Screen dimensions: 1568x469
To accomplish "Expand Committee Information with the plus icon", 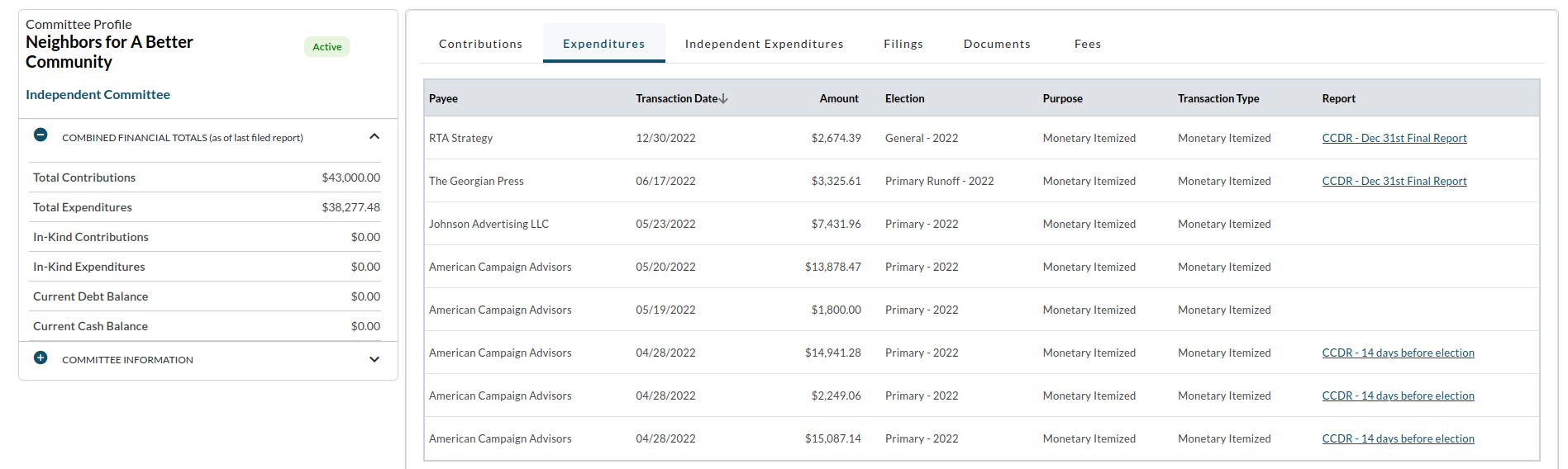I will coord(41,358).
